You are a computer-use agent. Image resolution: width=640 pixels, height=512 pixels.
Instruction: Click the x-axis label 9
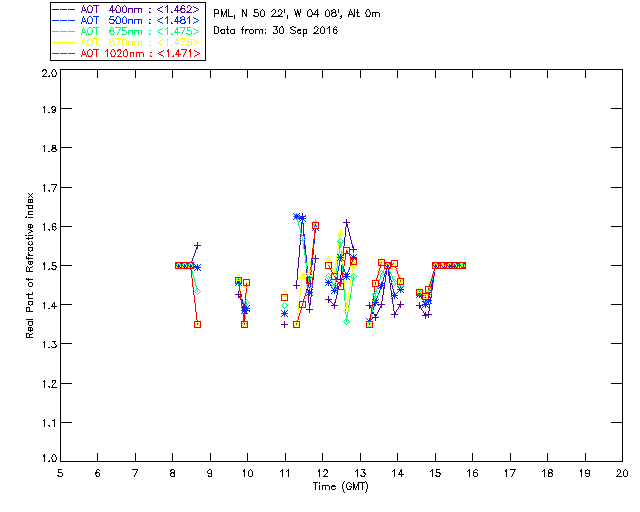210,474
